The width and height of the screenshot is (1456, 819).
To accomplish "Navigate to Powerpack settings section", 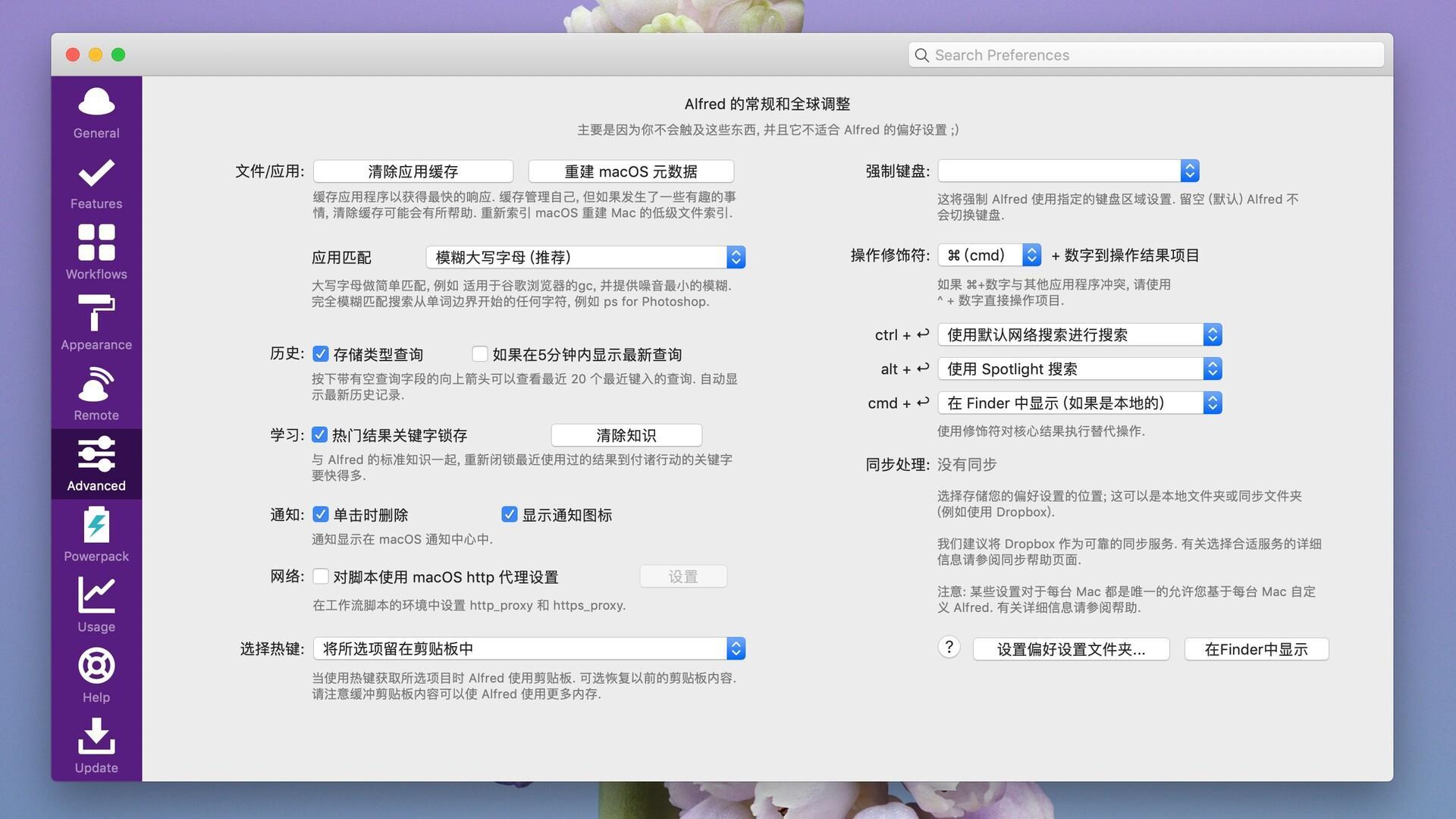I will 97,535.
